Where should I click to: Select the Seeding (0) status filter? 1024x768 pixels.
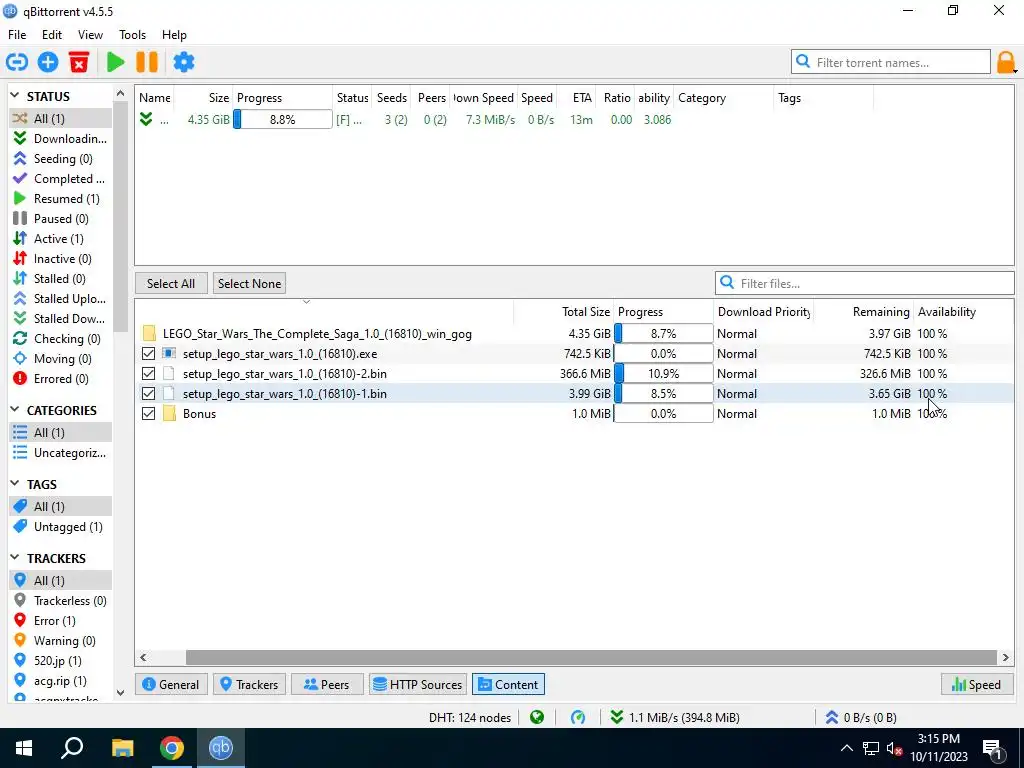pos(59,159)
